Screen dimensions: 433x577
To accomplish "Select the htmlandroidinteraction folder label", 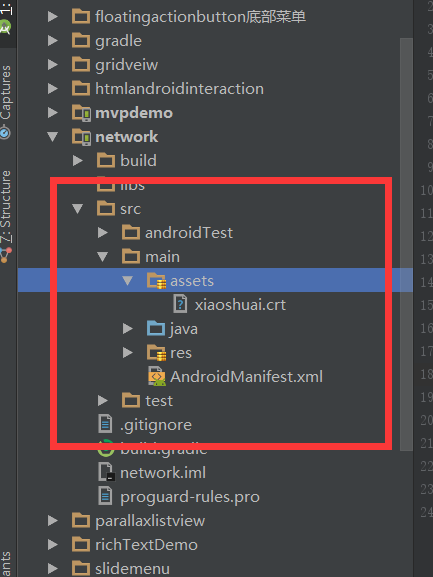I will click(x=180, y=89).
